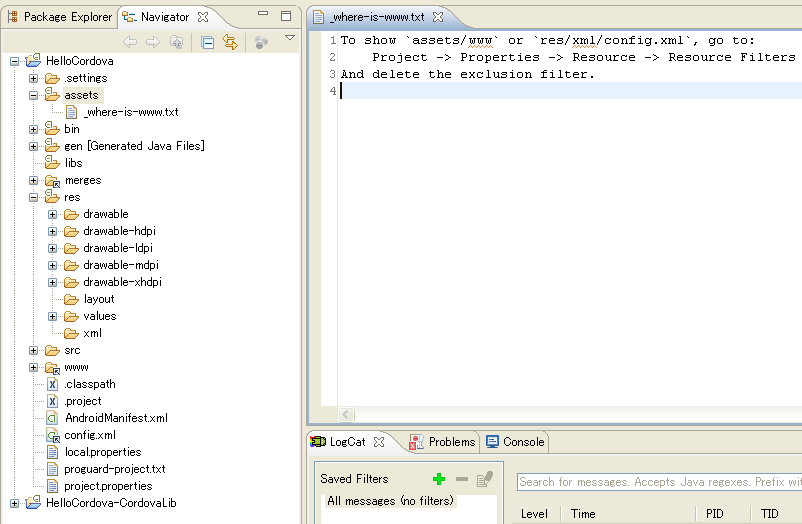Open the Problems tab

443,442
